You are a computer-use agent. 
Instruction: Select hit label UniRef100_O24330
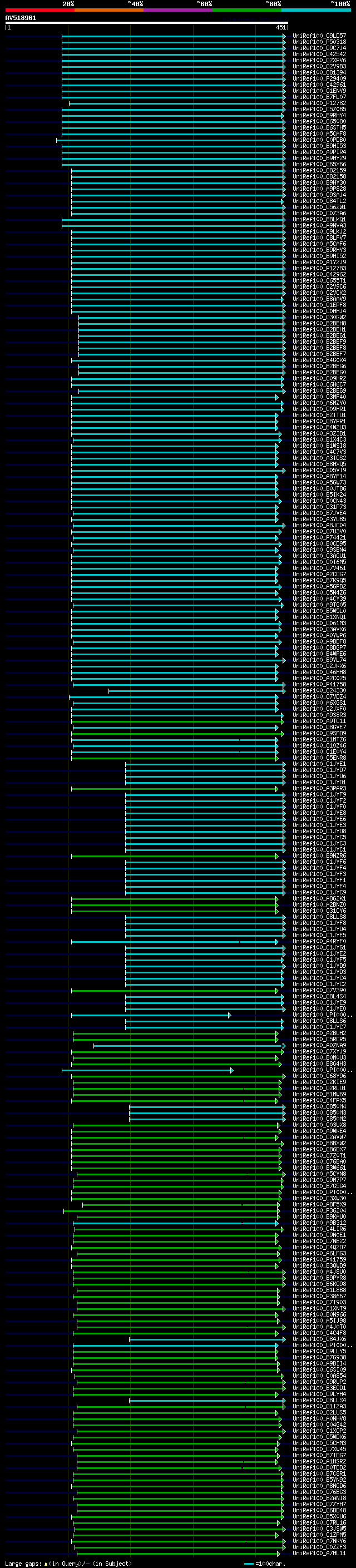pos(319,691)
